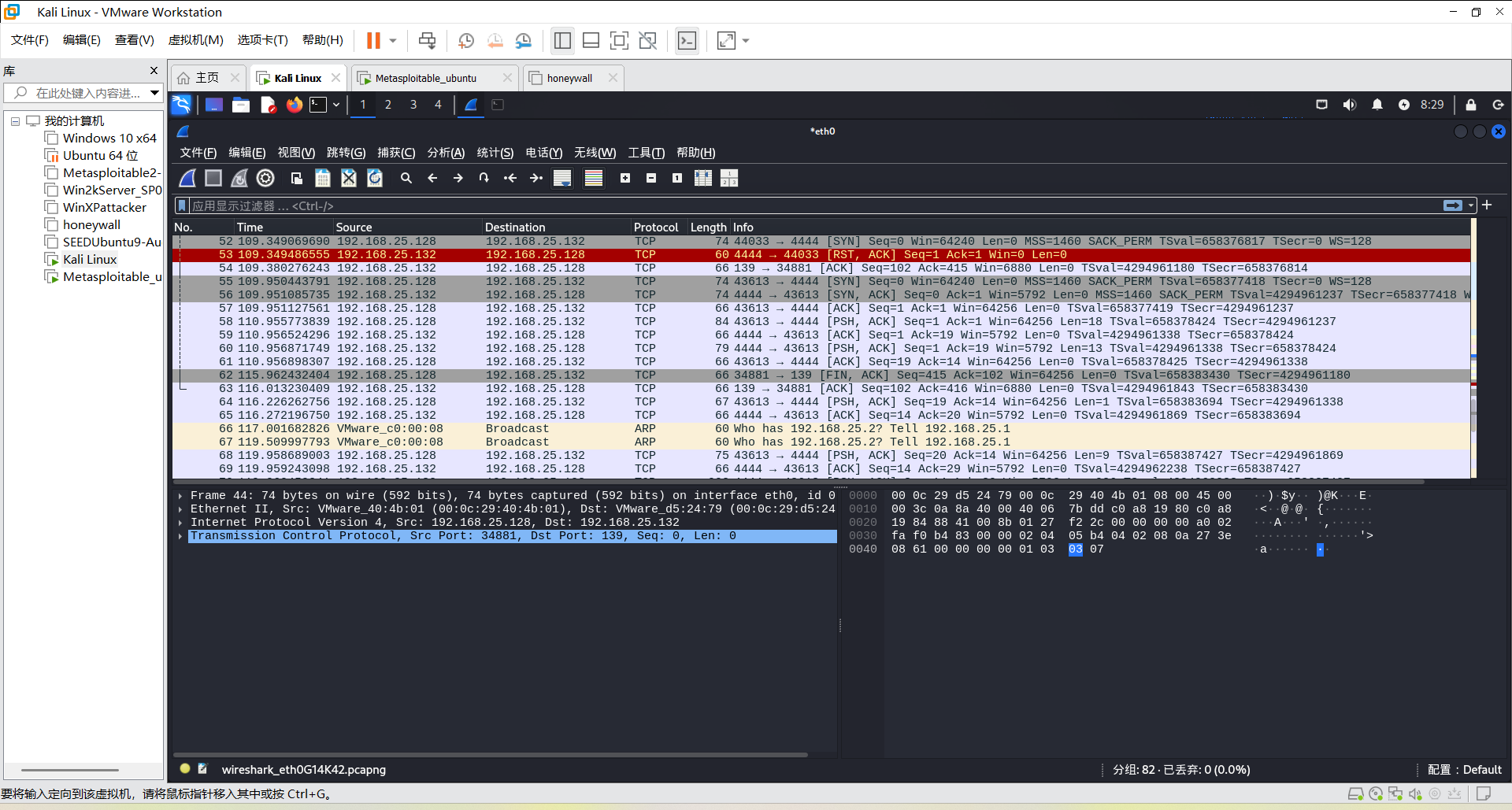
Task: Jump to the last packet
Action: click(536, 179)
